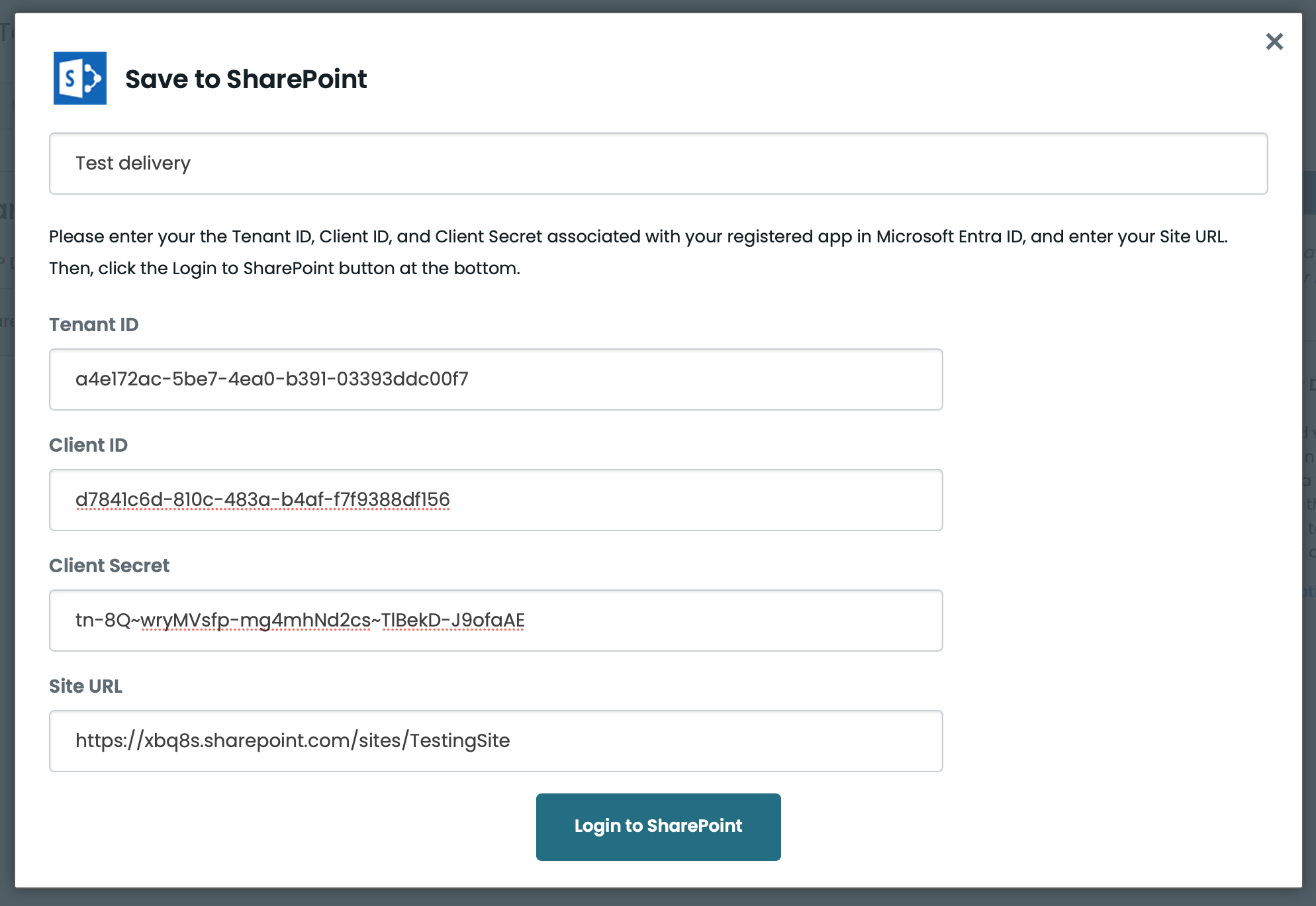
Task: Click the "Save to SharePoint" heading
Action: (246, 79)
